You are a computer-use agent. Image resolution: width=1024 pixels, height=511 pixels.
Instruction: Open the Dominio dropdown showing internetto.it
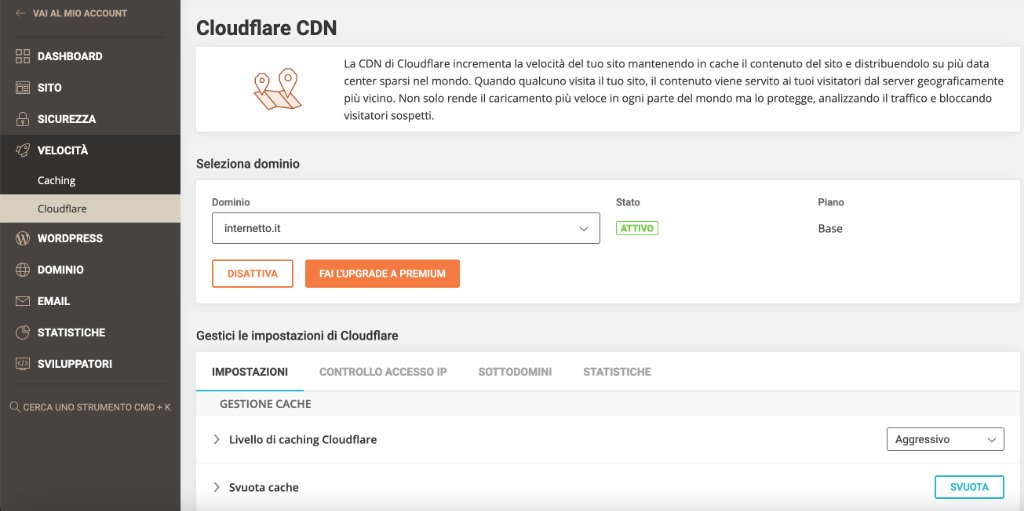[406, 228]
